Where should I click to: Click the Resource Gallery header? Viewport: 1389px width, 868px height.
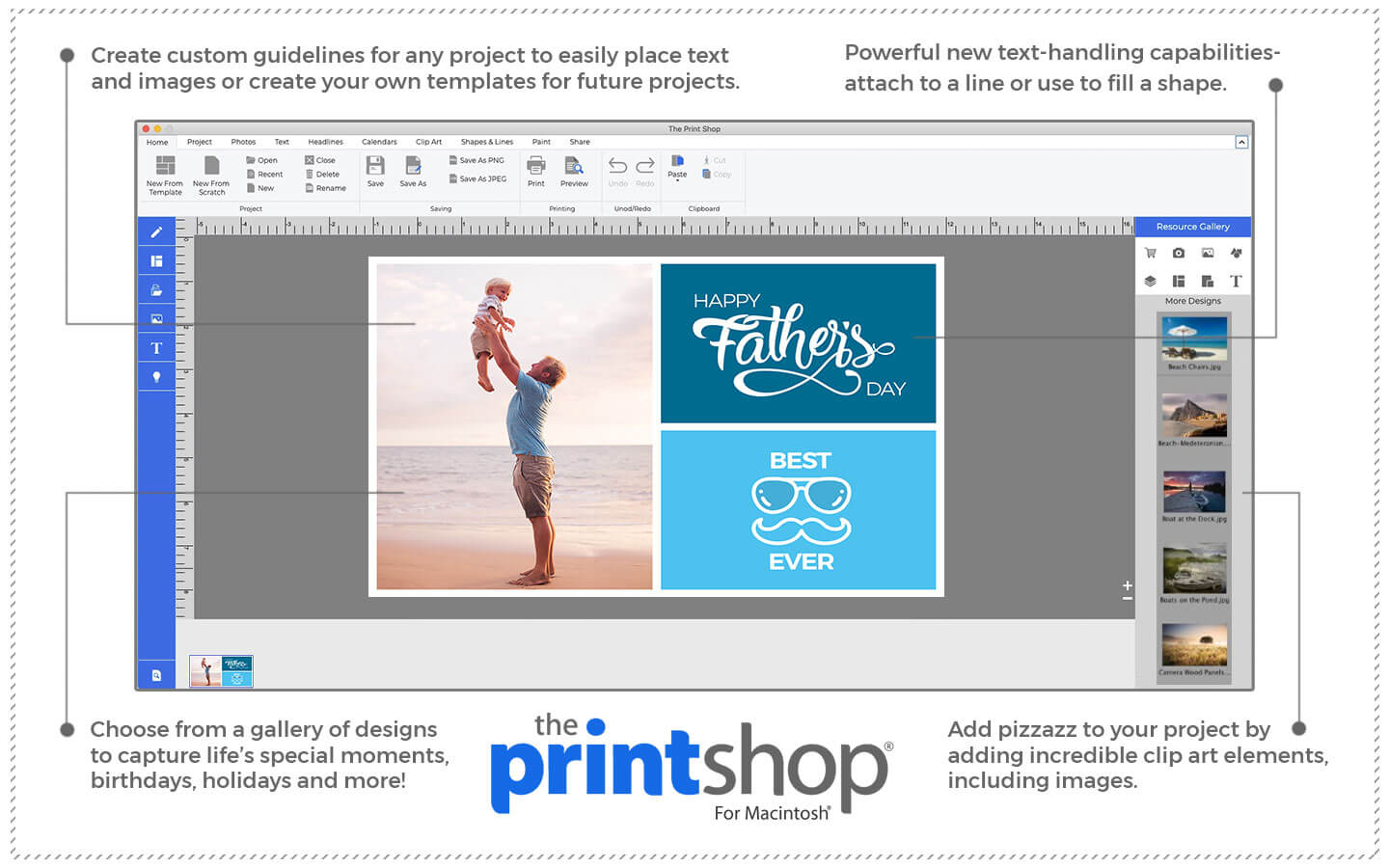pyautogui.click(x=1193, y=227)
